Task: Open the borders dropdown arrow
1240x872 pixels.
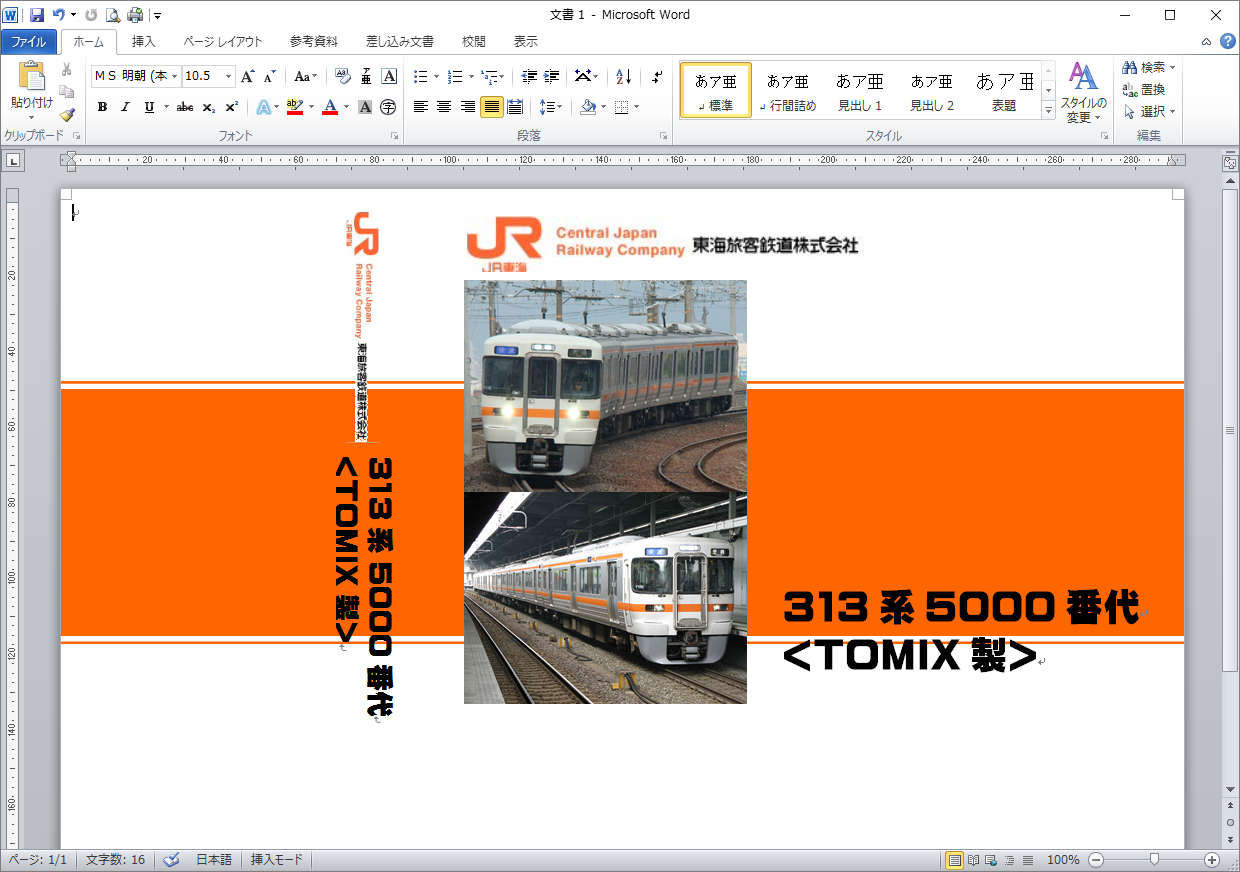Action: (x=636, y=107)
